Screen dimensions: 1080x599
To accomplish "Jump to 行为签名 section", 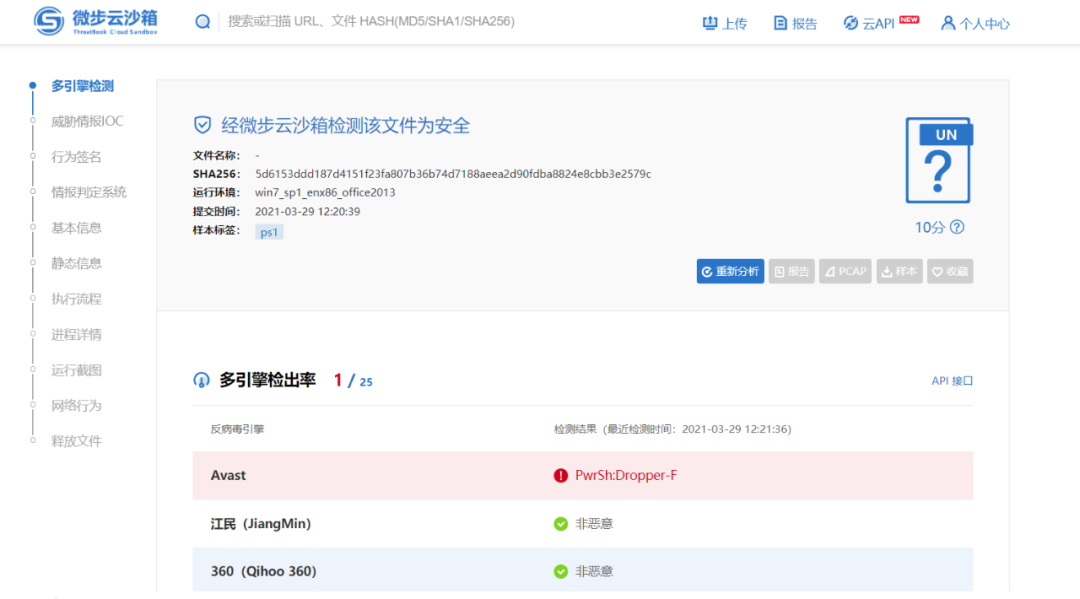I will point(76,157).
